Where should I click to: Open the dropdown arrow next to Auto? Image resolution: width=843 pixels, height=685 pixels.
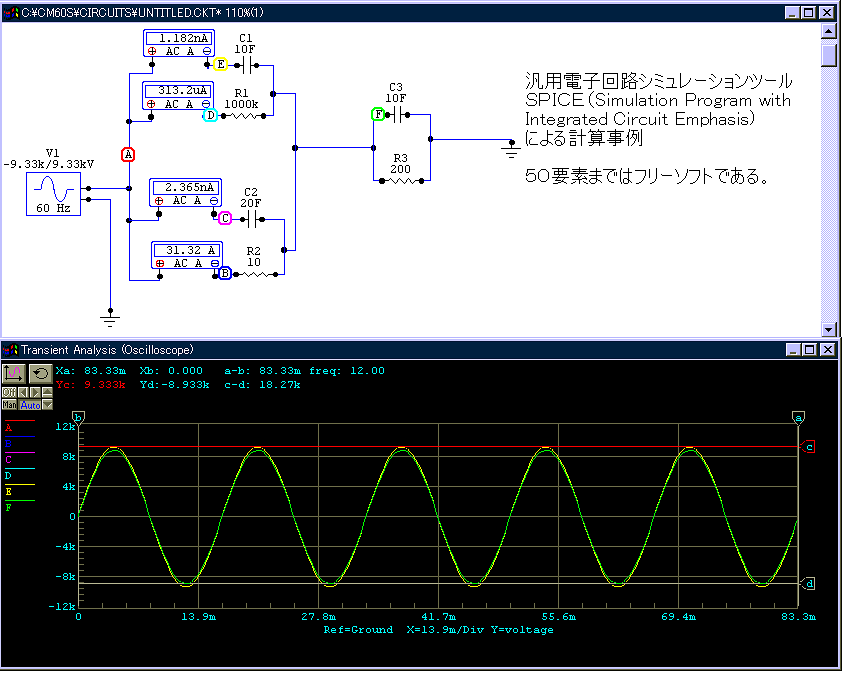pos(47,405)
